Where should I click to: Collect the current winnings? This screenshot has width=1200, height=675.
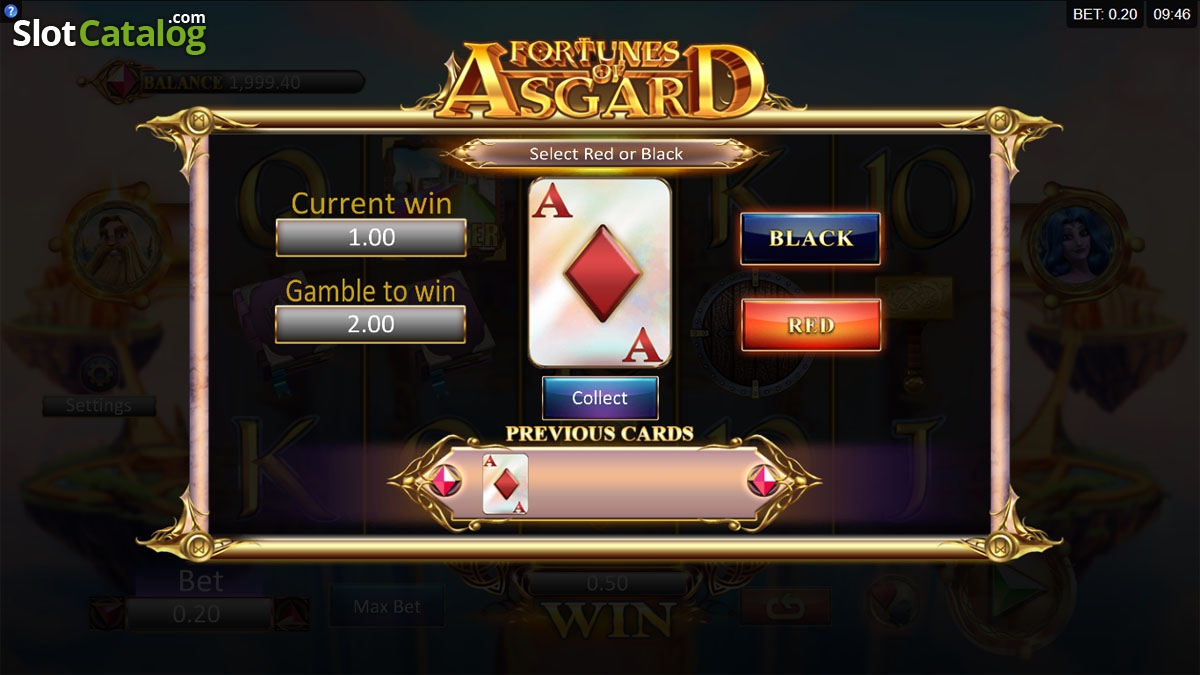(x=600, y=398)
